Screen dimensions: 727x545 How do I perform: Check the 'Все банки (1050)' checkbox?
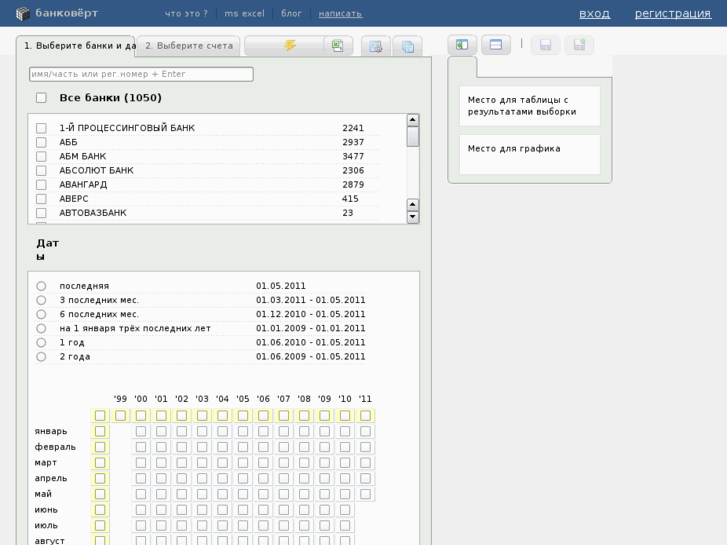point(41,98)
